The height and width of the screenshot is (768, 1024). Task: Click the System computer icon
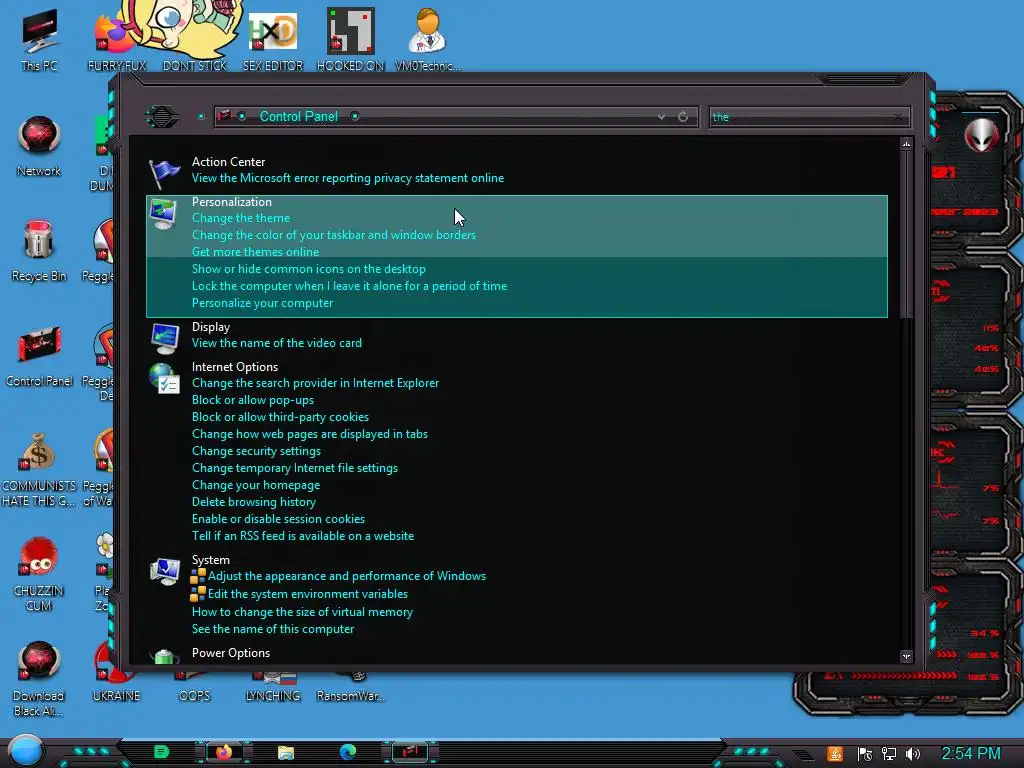(165, 571)
